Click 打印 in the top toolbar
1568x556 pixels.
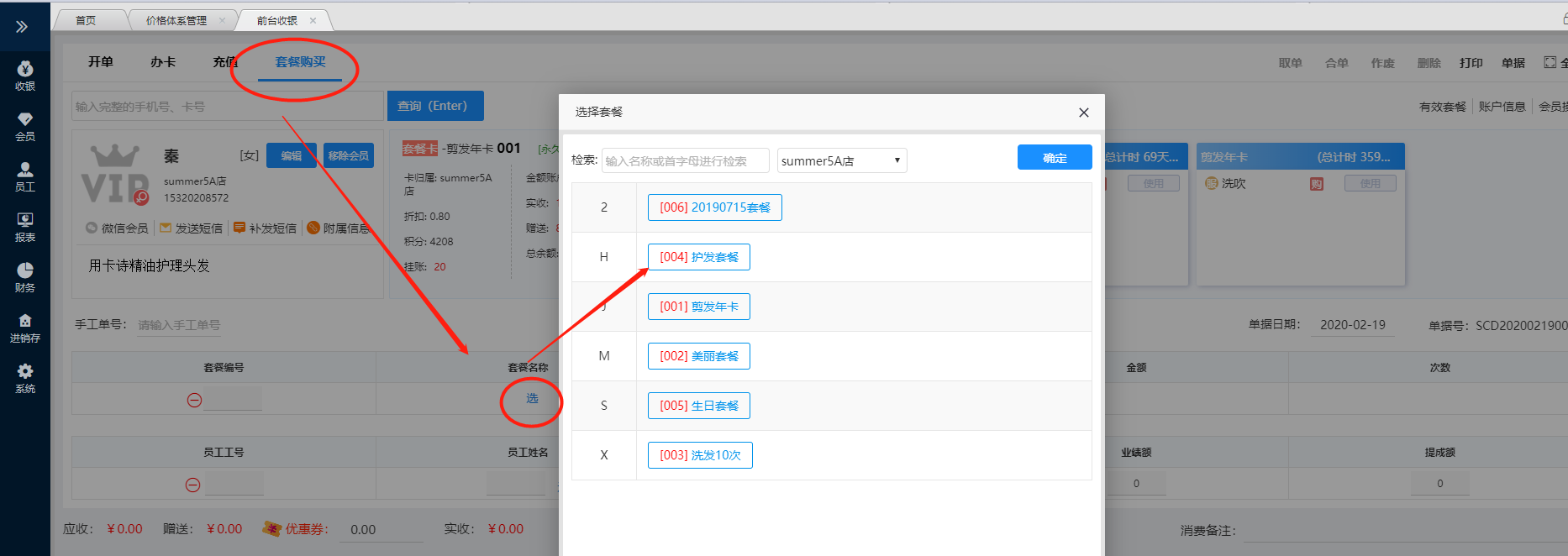pos(1471,63)
